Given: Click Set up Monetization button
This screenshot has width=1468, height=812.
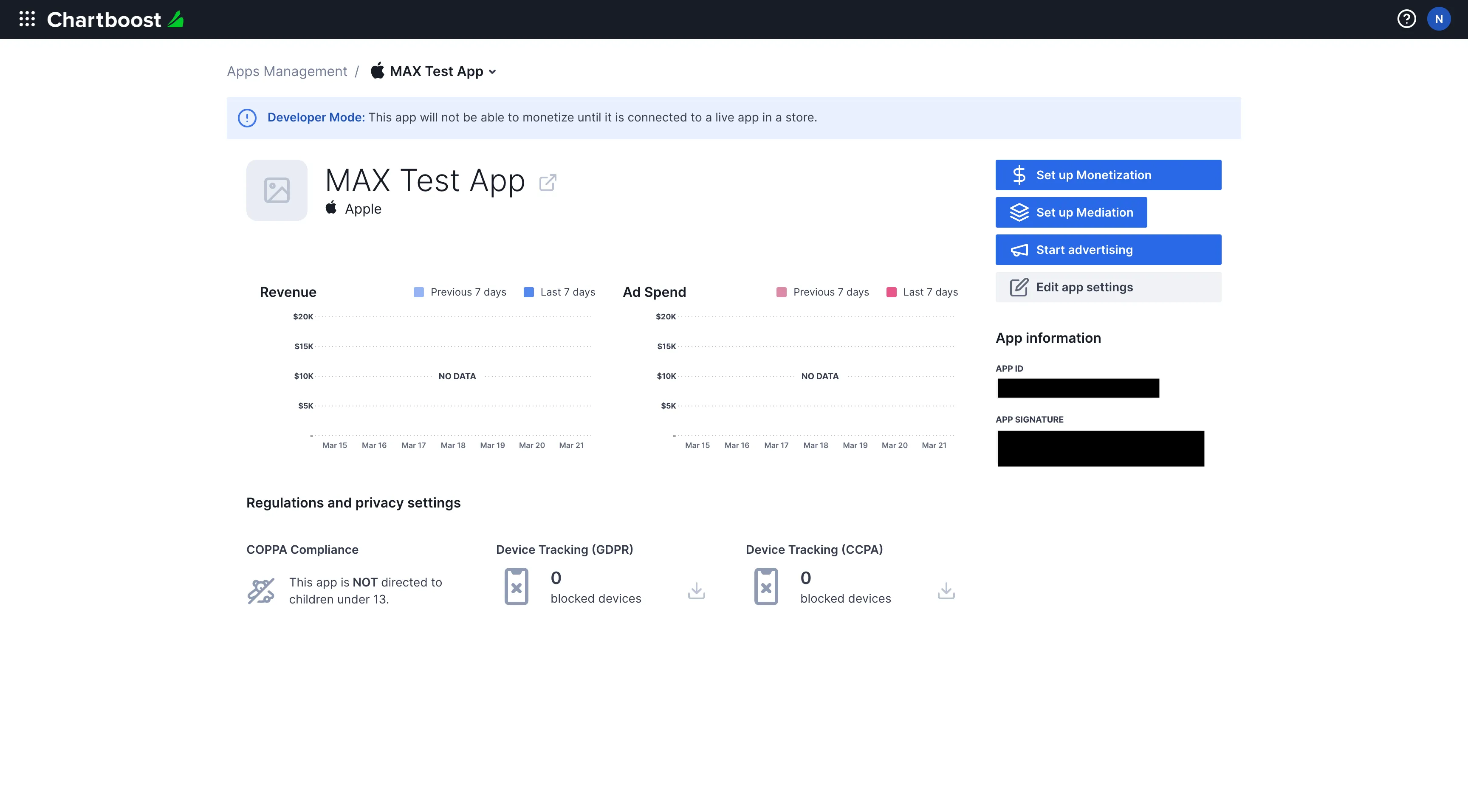Looking at the screenshot, I should (x=1108, y=175).
